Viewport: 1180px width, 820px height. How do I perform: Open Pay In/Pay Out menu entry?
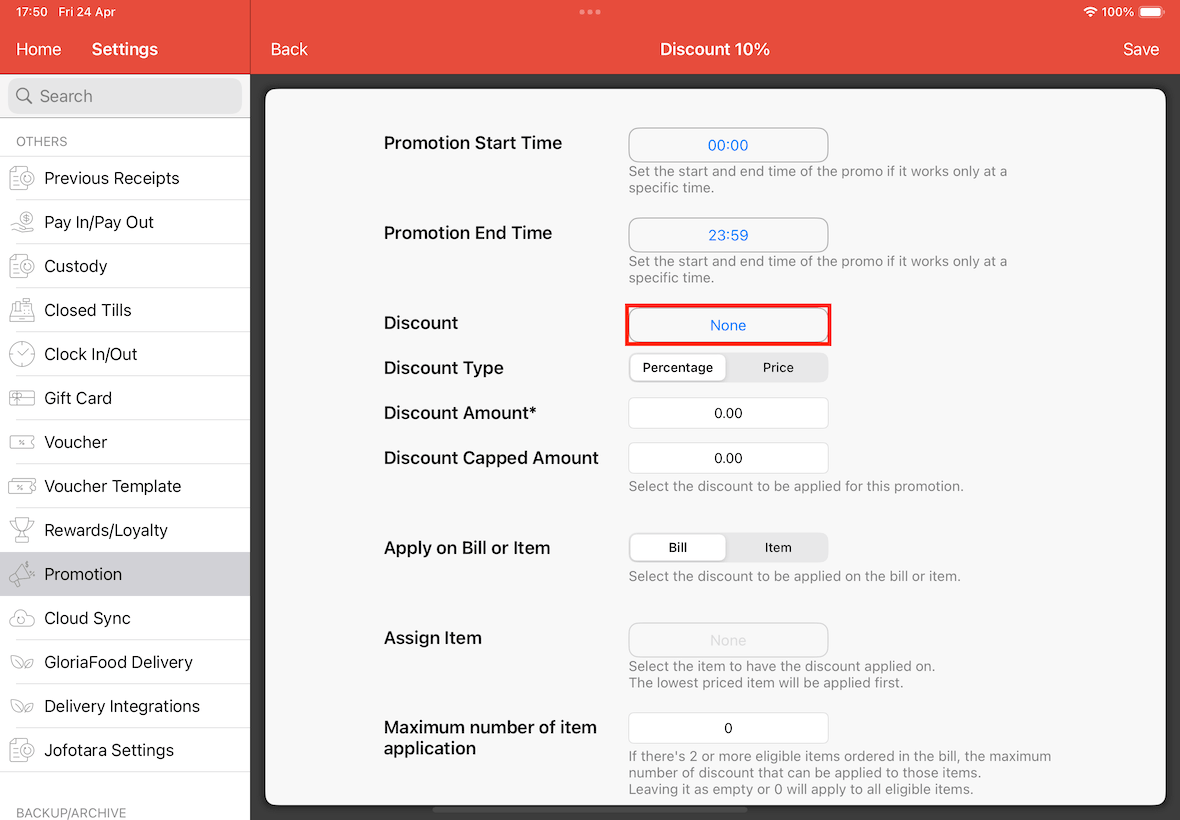pyautogui.click(x=125, y=223)
